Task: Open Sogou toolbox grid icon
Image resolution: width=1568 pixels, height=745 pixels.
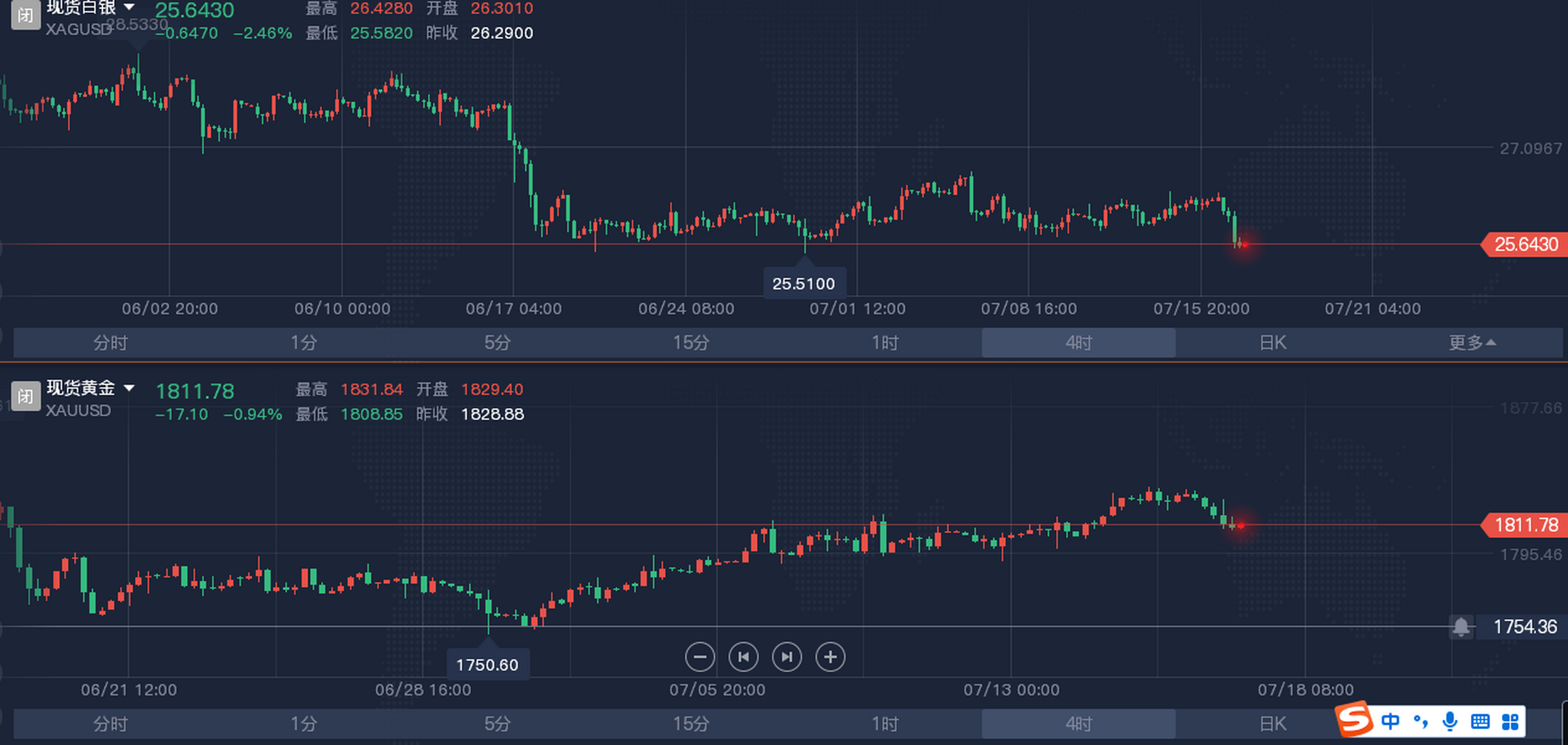Action: pos(1510,722)
